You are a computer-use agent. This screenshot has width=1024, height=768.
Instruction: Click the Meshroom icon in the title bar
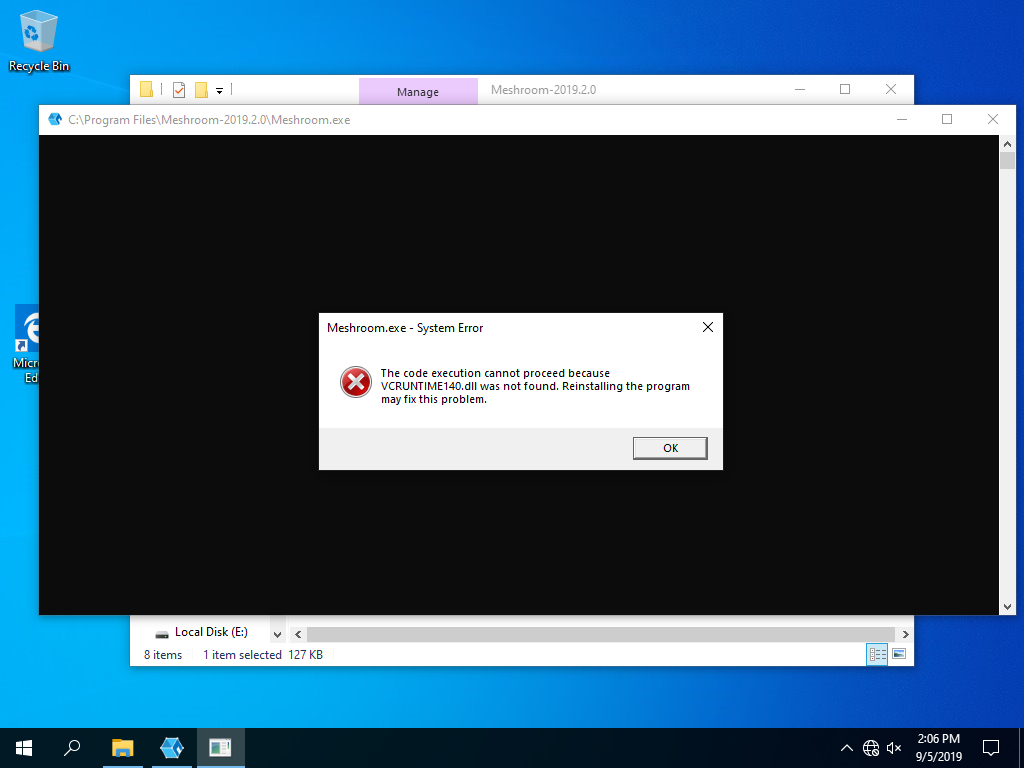click(55, 119)
